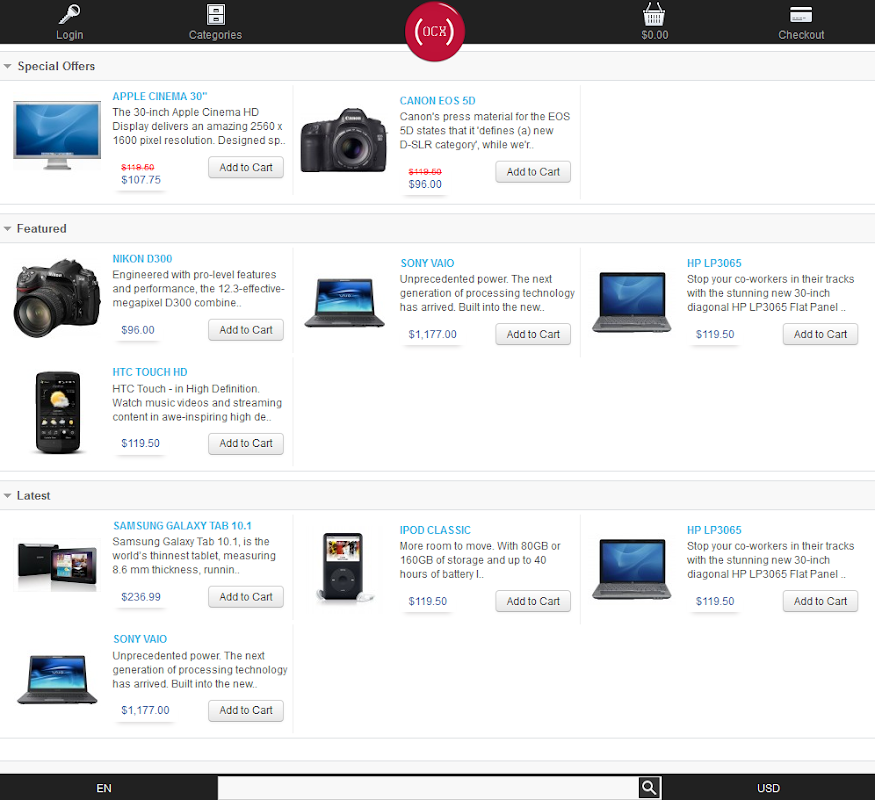
Task: Click the Checkout card icon
Action: [801, 15]
